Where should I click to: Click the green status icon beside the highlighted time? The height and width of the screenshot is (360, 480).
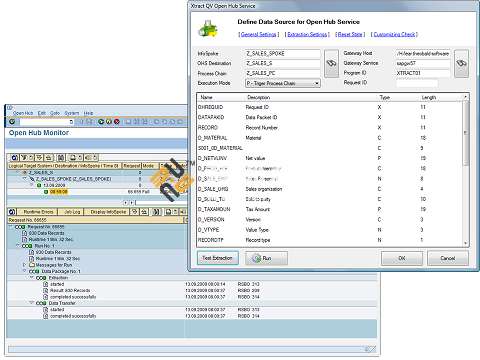[x=46, y=192]
